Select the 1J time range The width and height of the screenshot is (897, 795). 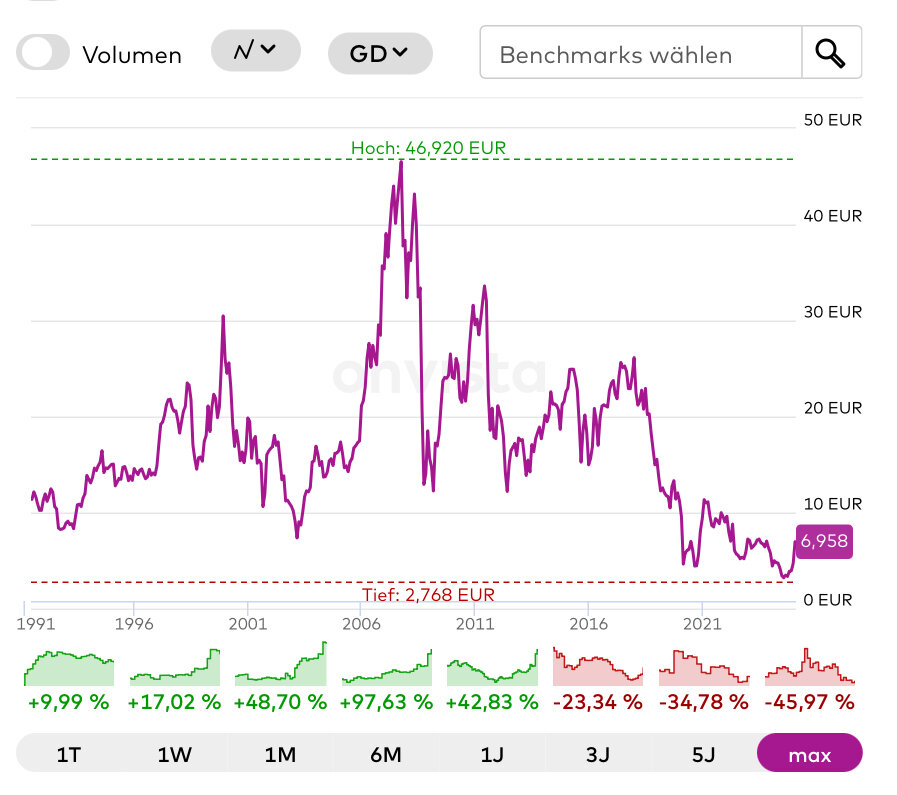491,754
